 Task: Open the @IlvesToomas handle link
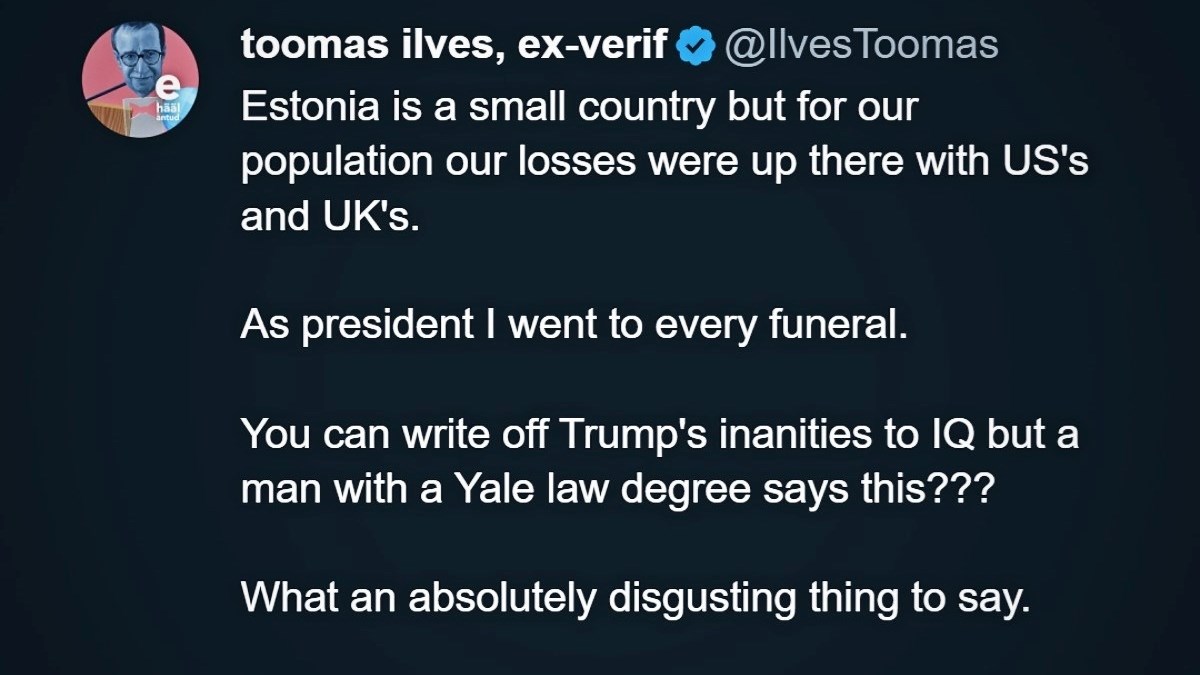(860, 46)
